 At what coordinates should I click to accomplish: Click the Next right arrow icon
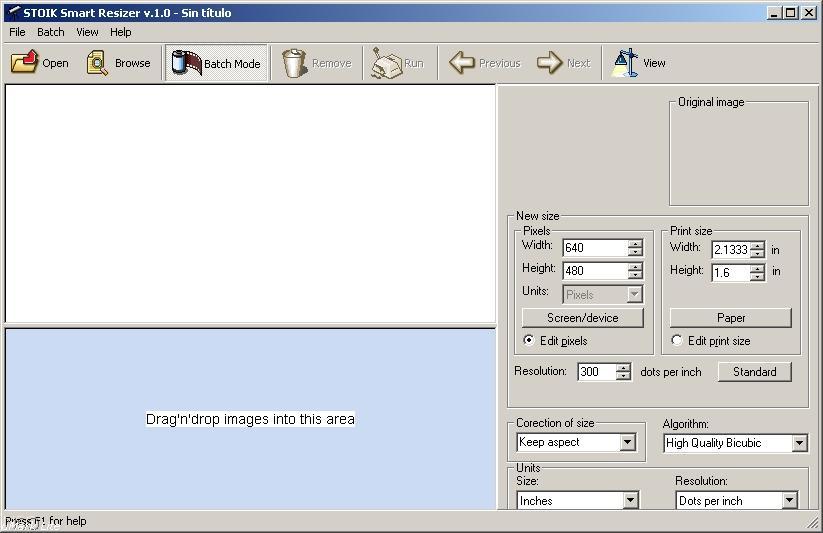click(550, 62)
